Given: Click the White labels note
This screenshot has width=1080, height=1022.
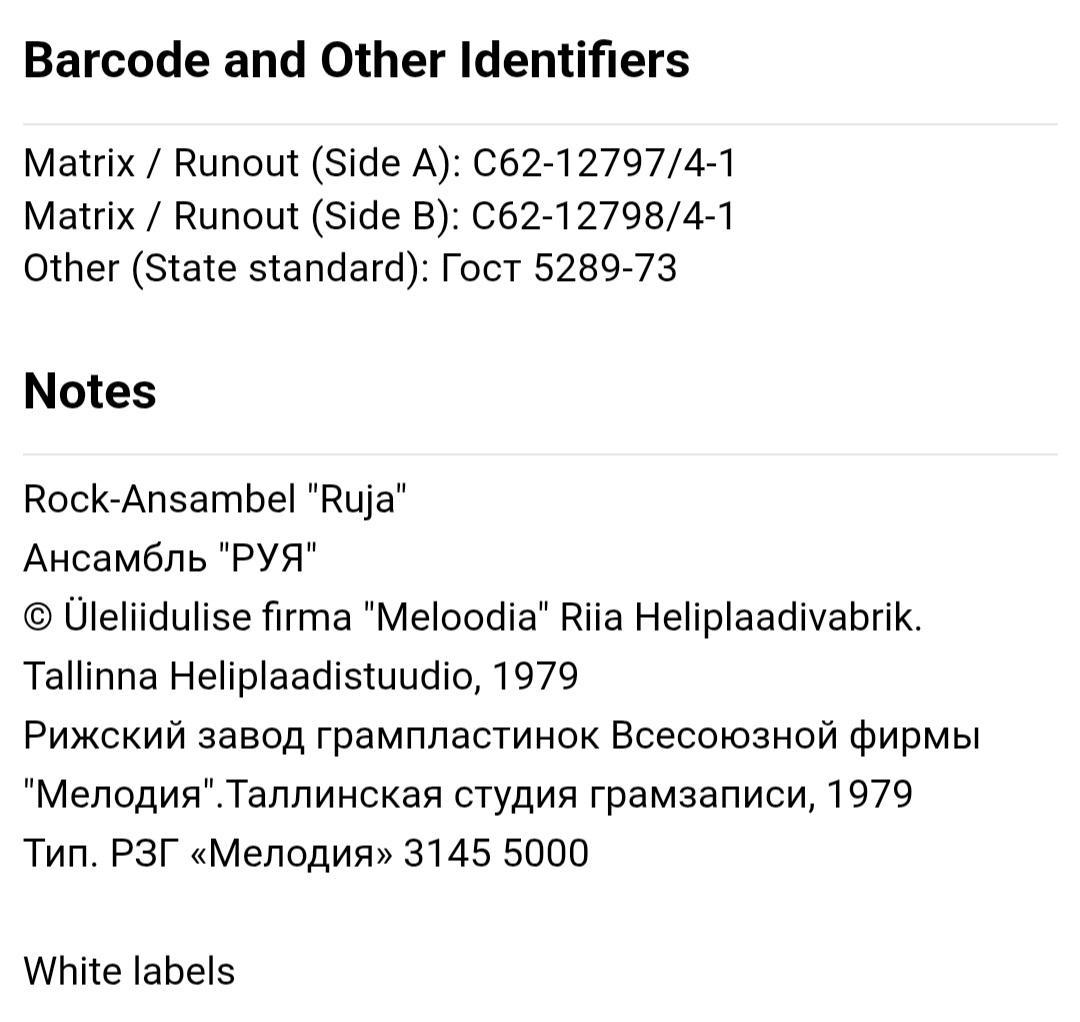Looking at the screenshot, I should tap(129, 971).
